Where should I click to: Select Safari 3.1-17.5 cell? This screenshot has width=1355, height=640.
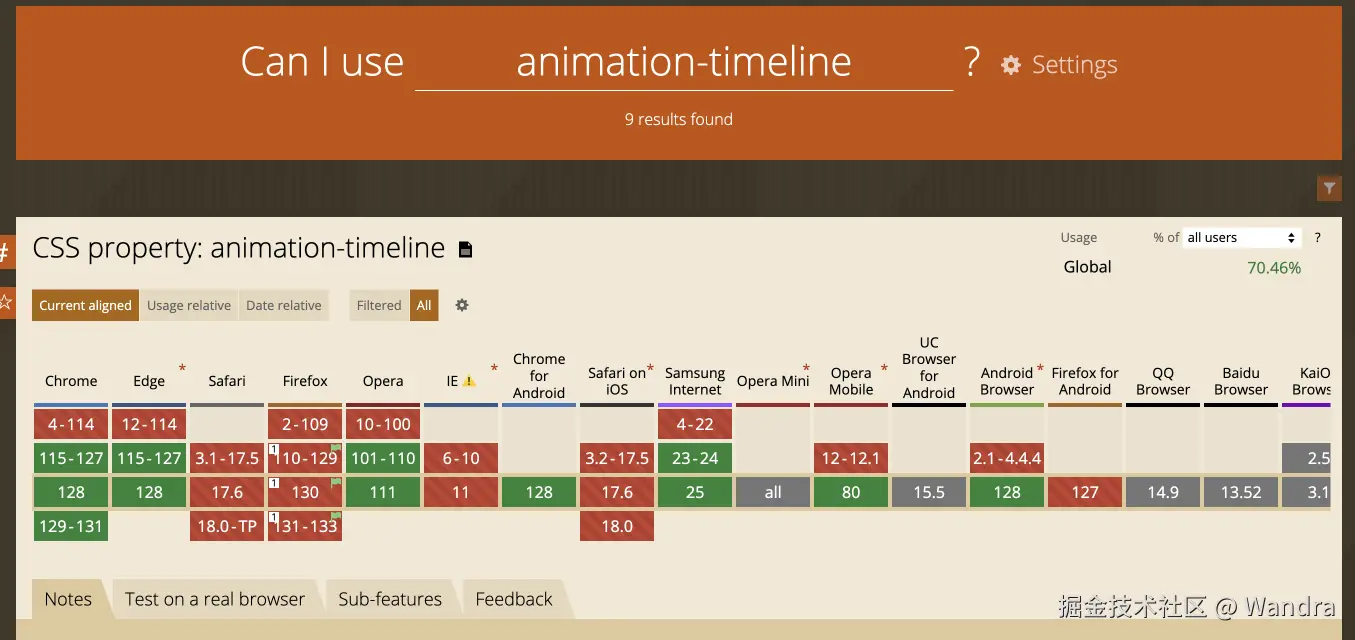(227, 458)
